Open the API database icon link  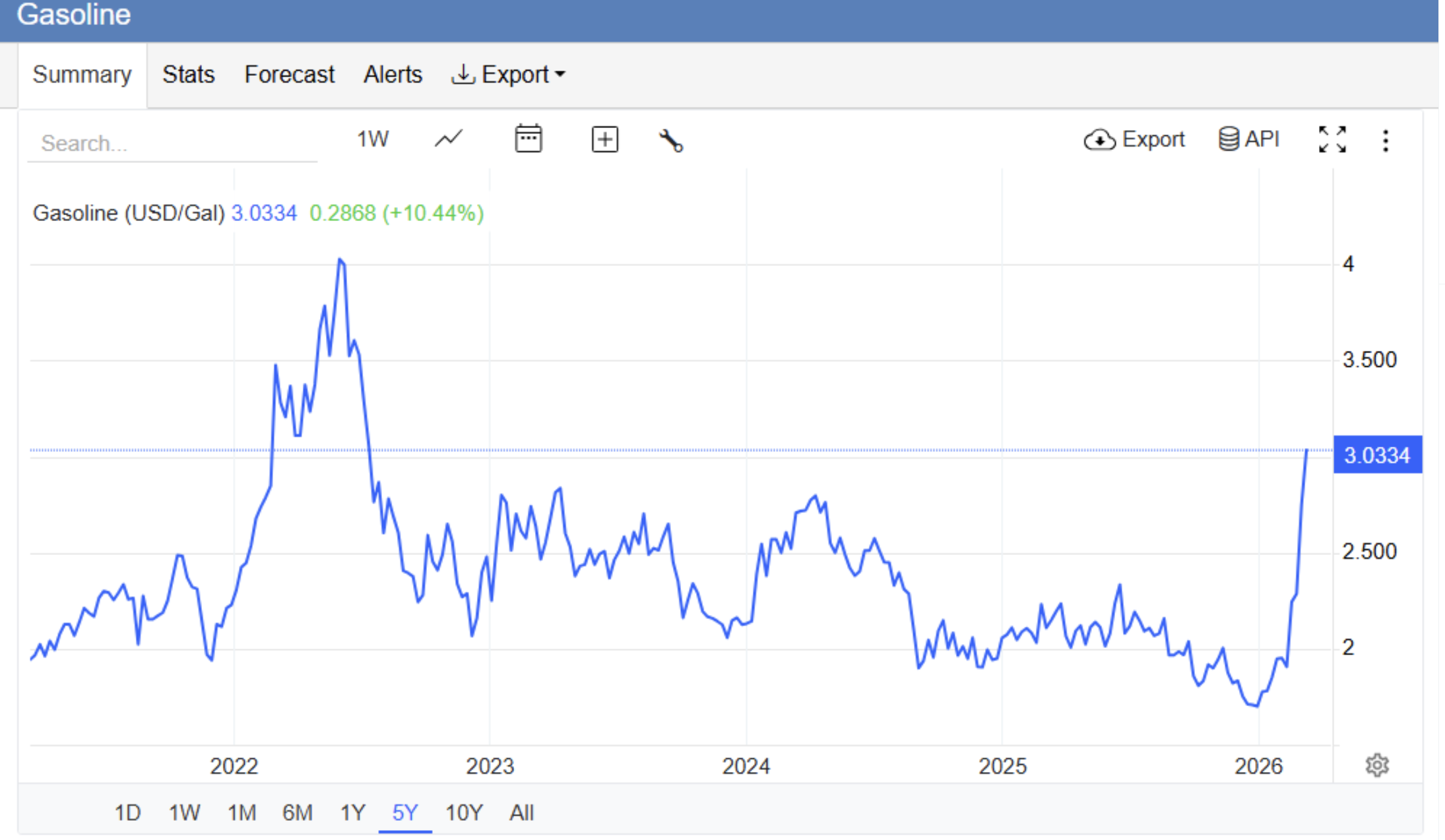point(1248,139)
